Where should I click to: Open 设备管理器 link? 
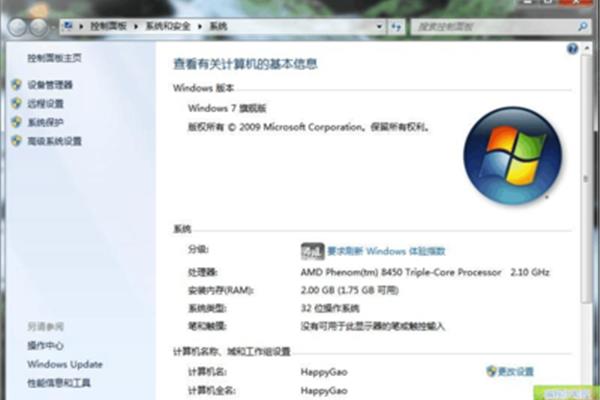(x=50, y=85)
